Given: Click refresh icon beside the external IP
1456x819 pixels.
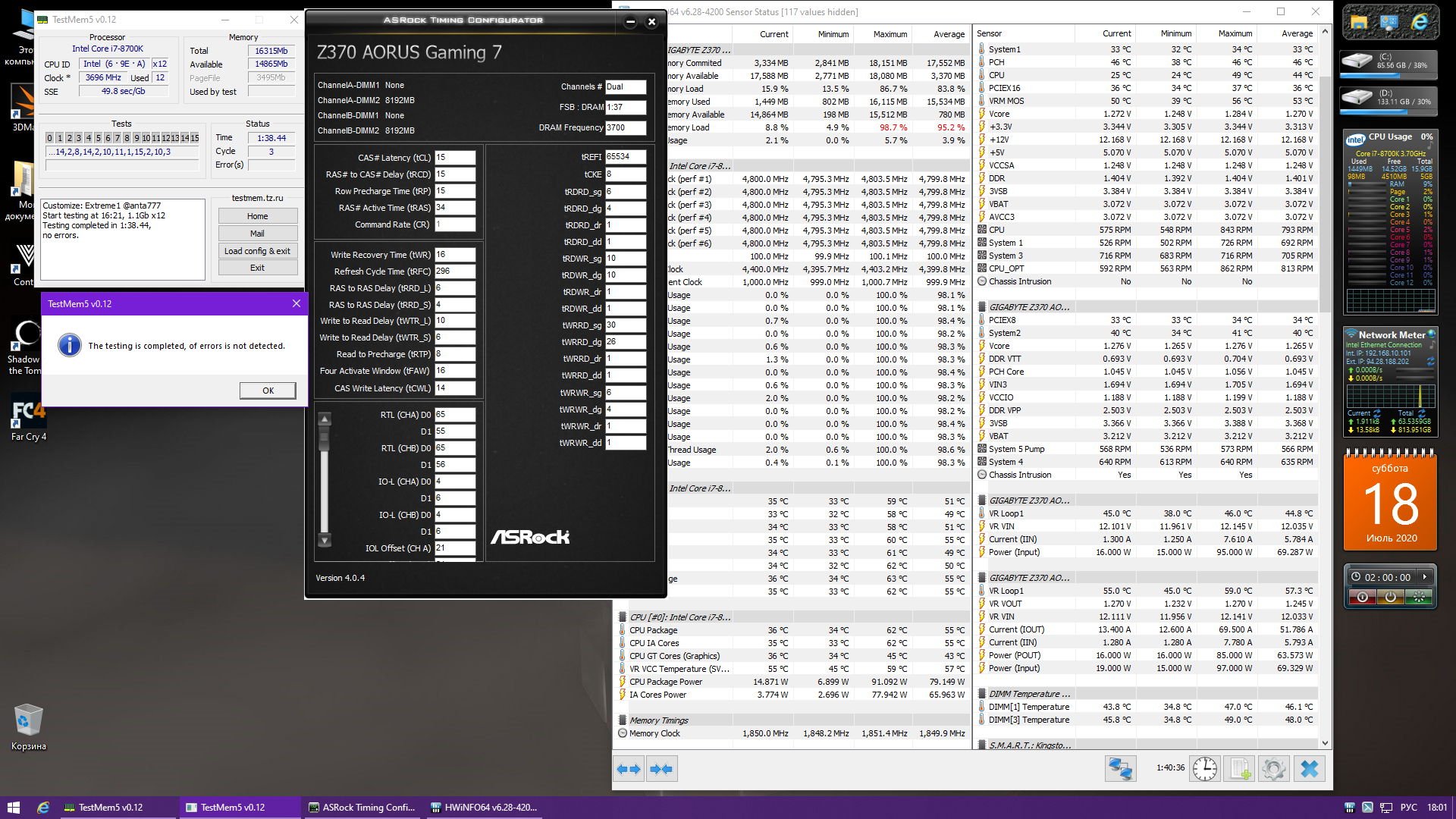Looking at the screenshot, I should point(1430,362).
